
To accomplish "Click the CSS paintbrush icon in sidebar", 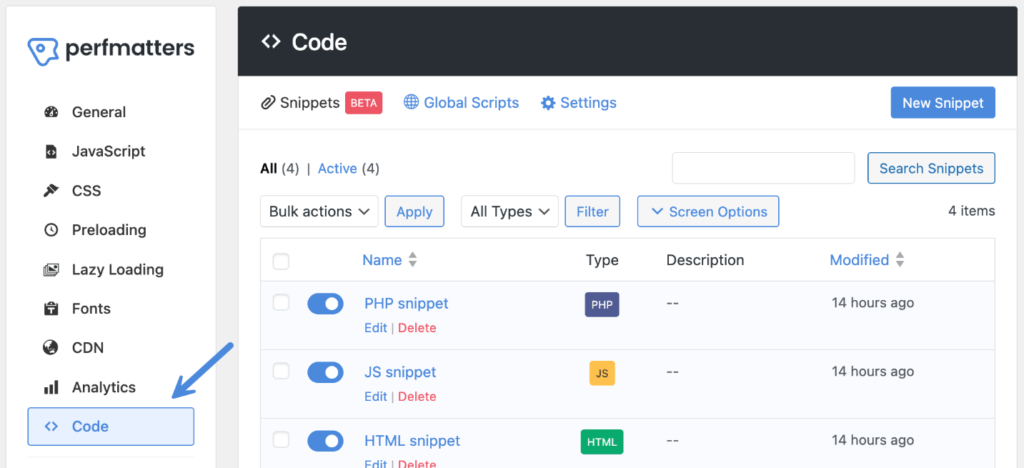I will pos(51,191).
